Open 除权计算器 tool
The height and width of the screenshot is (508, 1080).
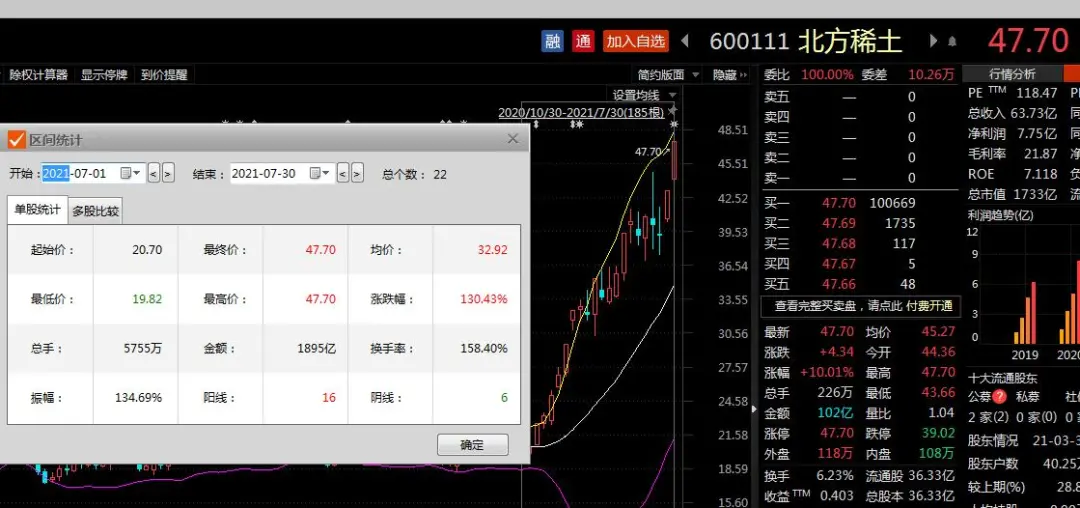pyautogui.click(x=39, y=75)
